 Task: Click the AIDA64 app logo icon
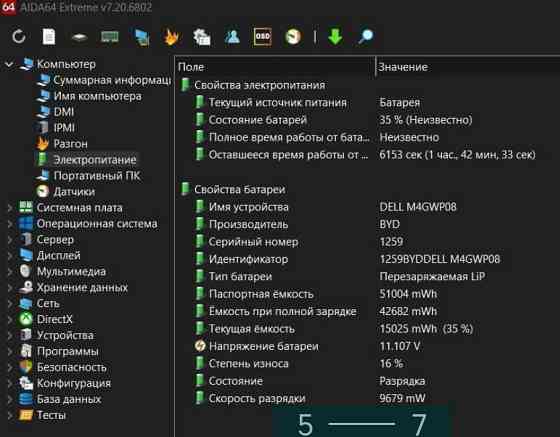click(x=8, y=7)
